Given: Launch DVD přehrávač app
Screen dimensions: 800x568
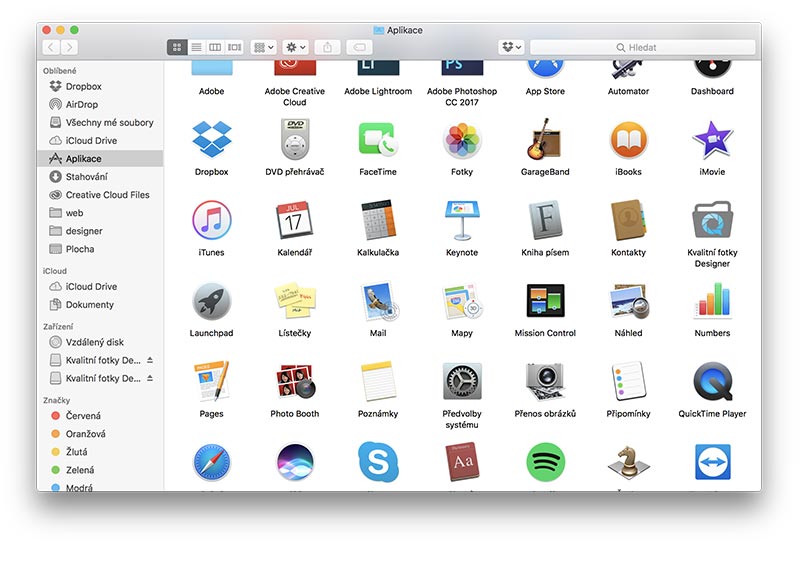Looking at the screenshot, I should coord(295,139).
